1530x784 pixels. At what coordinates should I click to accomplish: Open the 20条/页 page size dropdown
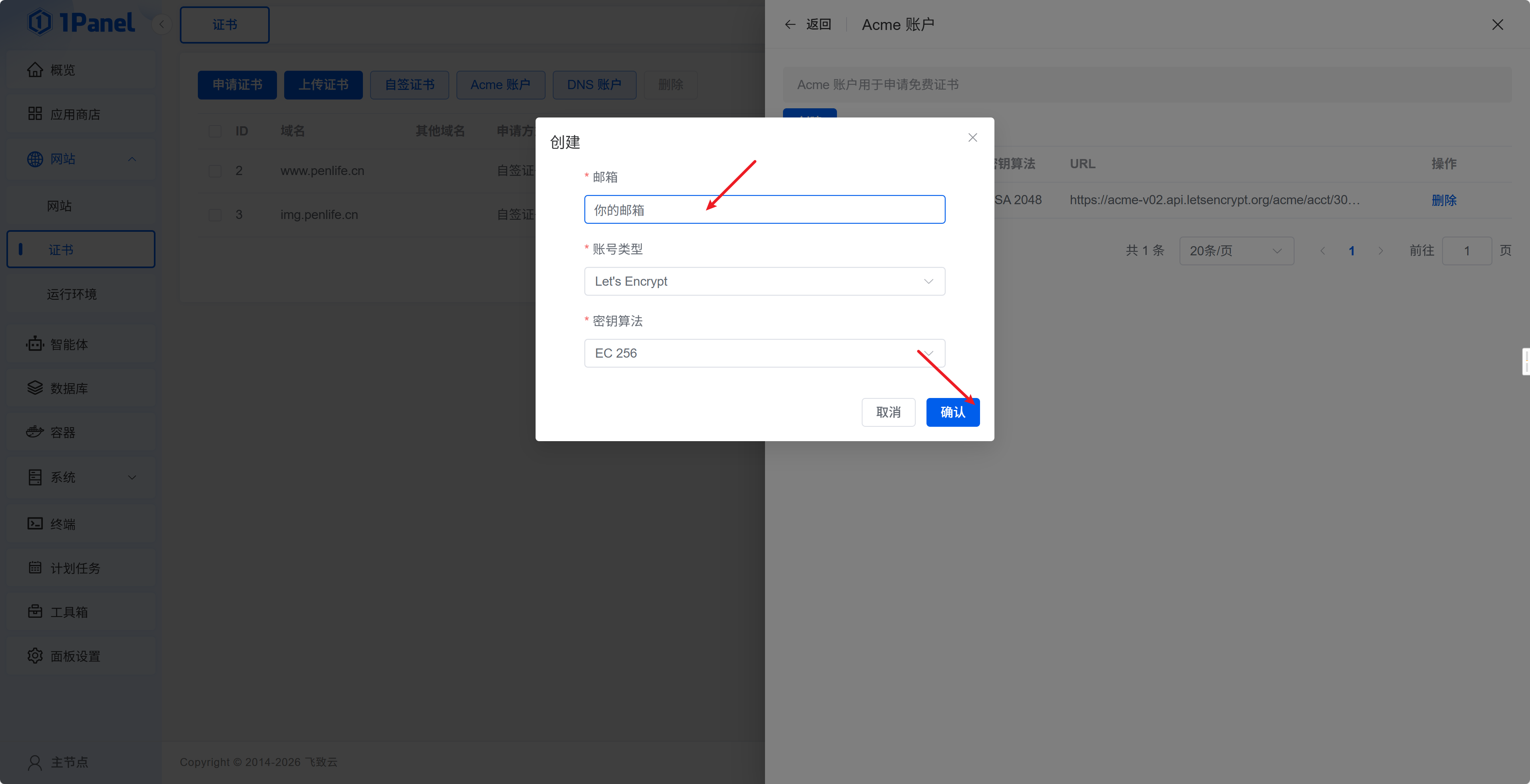(1236, 251)
